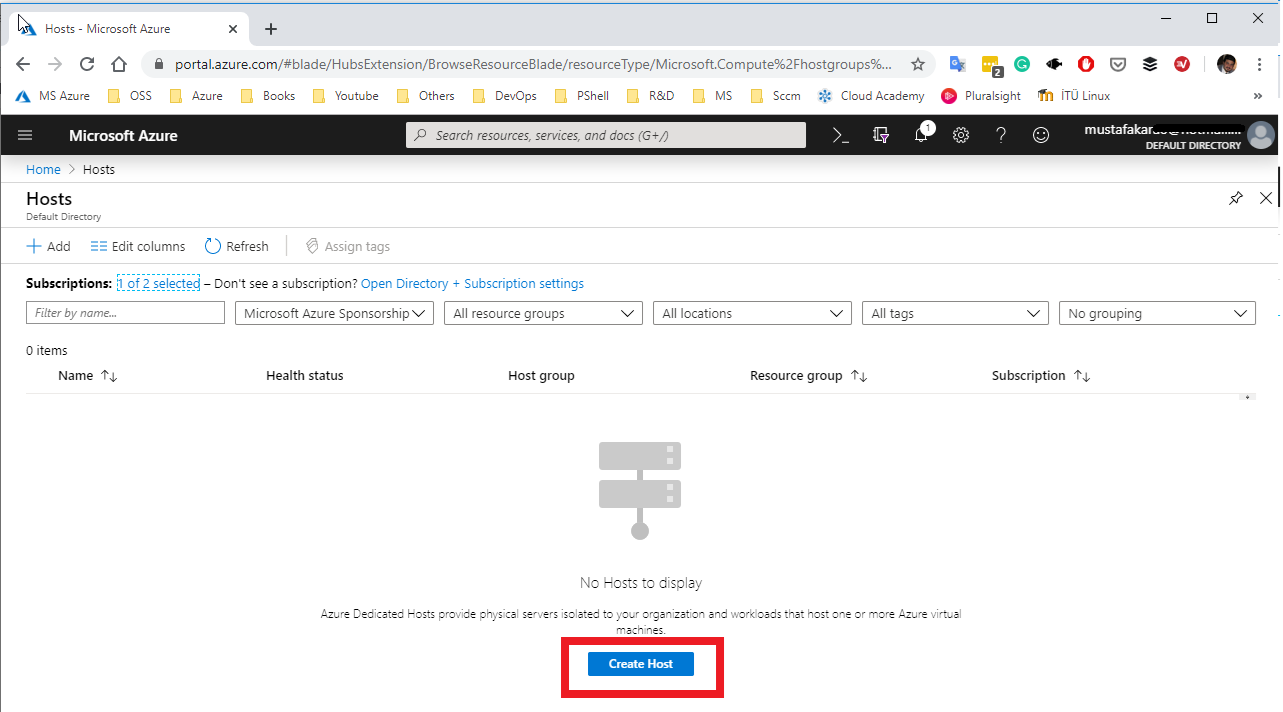Screen dimensions: 1283x712
Task: Close the Hosts blade
Action: [1266, 198]
